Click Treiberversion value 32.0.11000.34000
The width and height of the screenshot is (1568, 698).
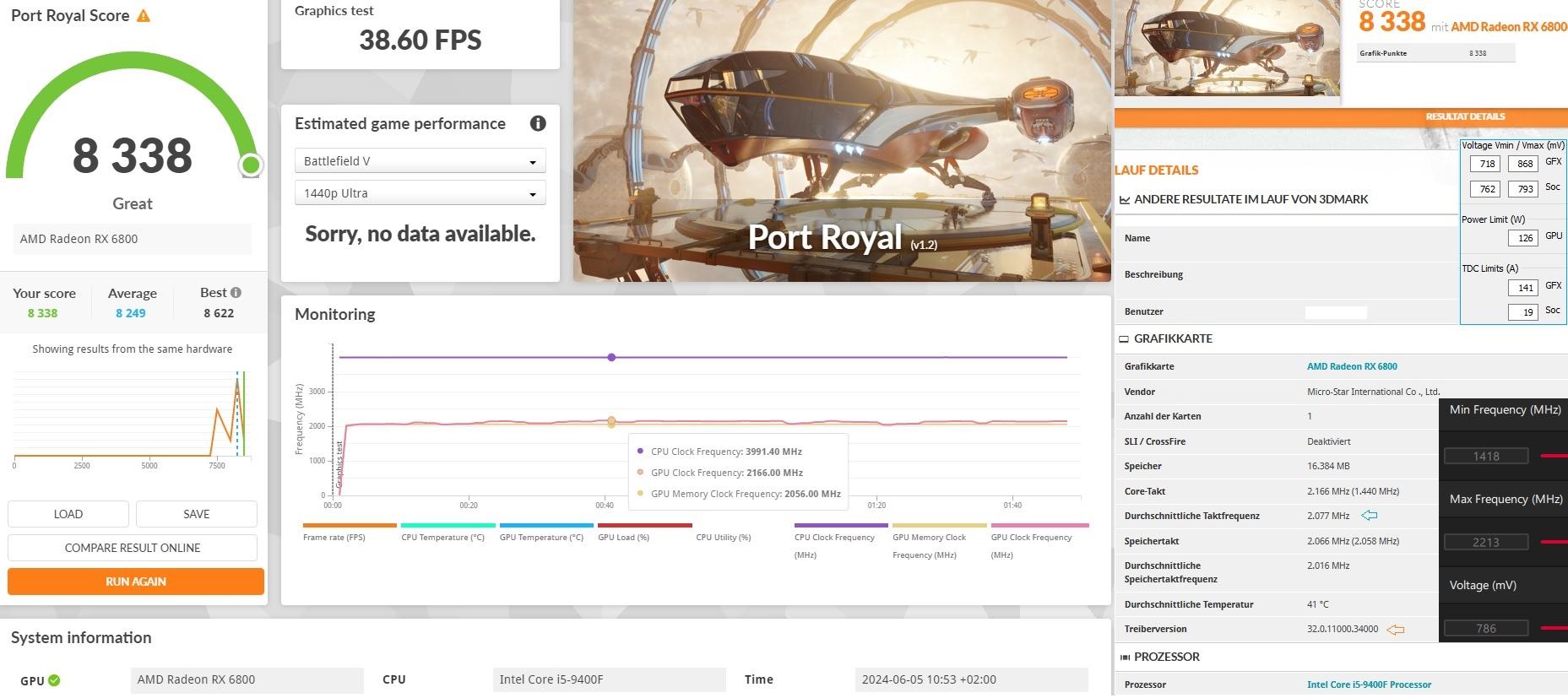(1343, 629)
